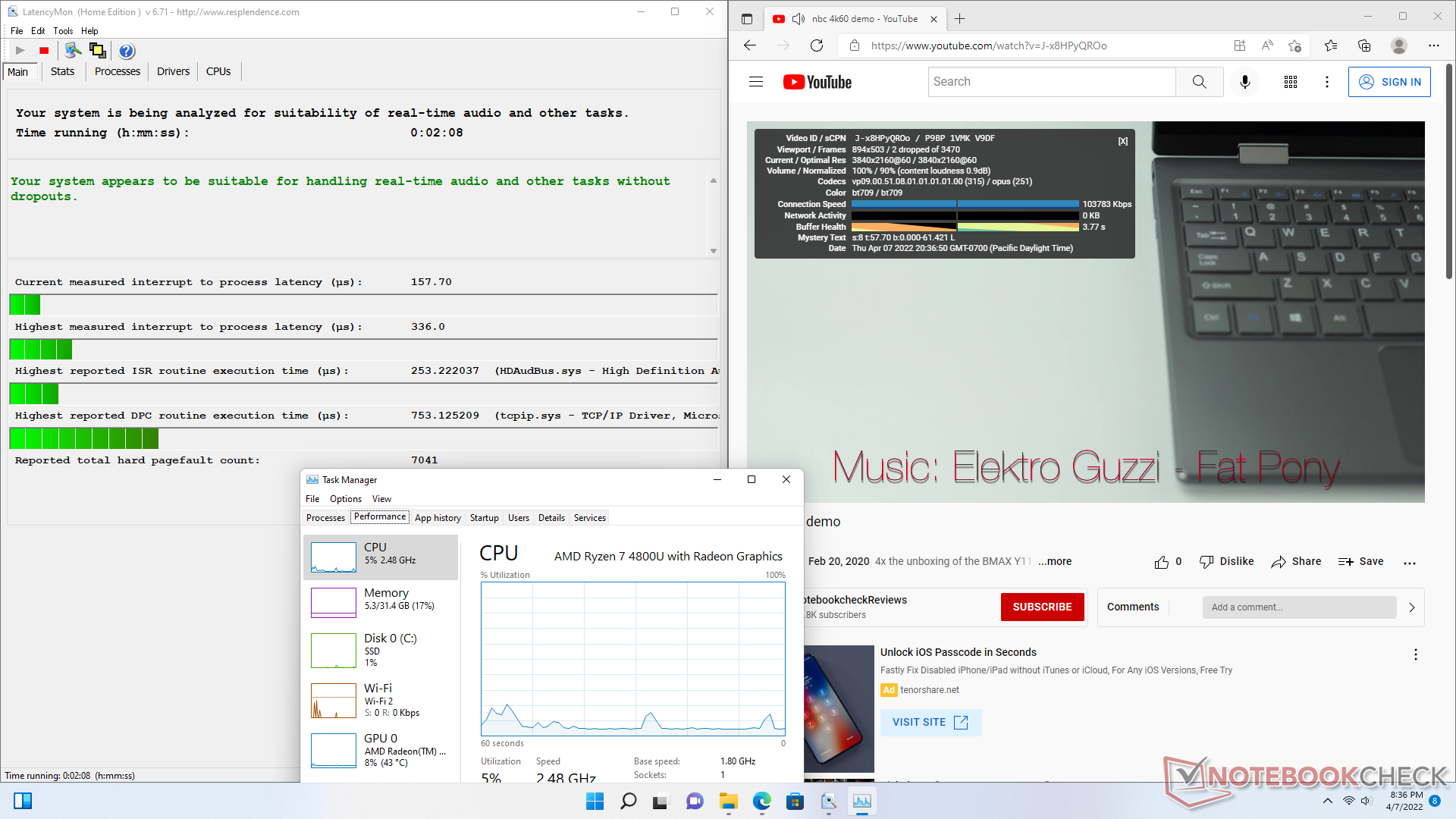The width and height of the screenshot is (1456, 819).
Task: Click the red SUBSCRIBE button
Action: tap(1042, 607)
